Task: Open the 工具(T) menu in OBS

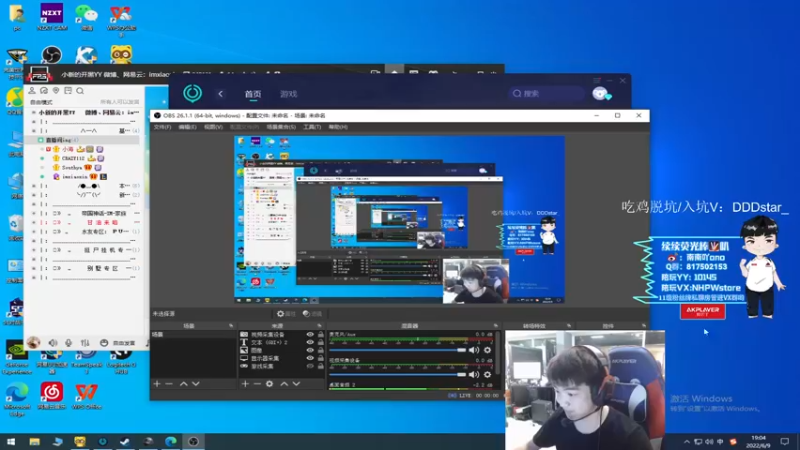Action: point(312,127)
